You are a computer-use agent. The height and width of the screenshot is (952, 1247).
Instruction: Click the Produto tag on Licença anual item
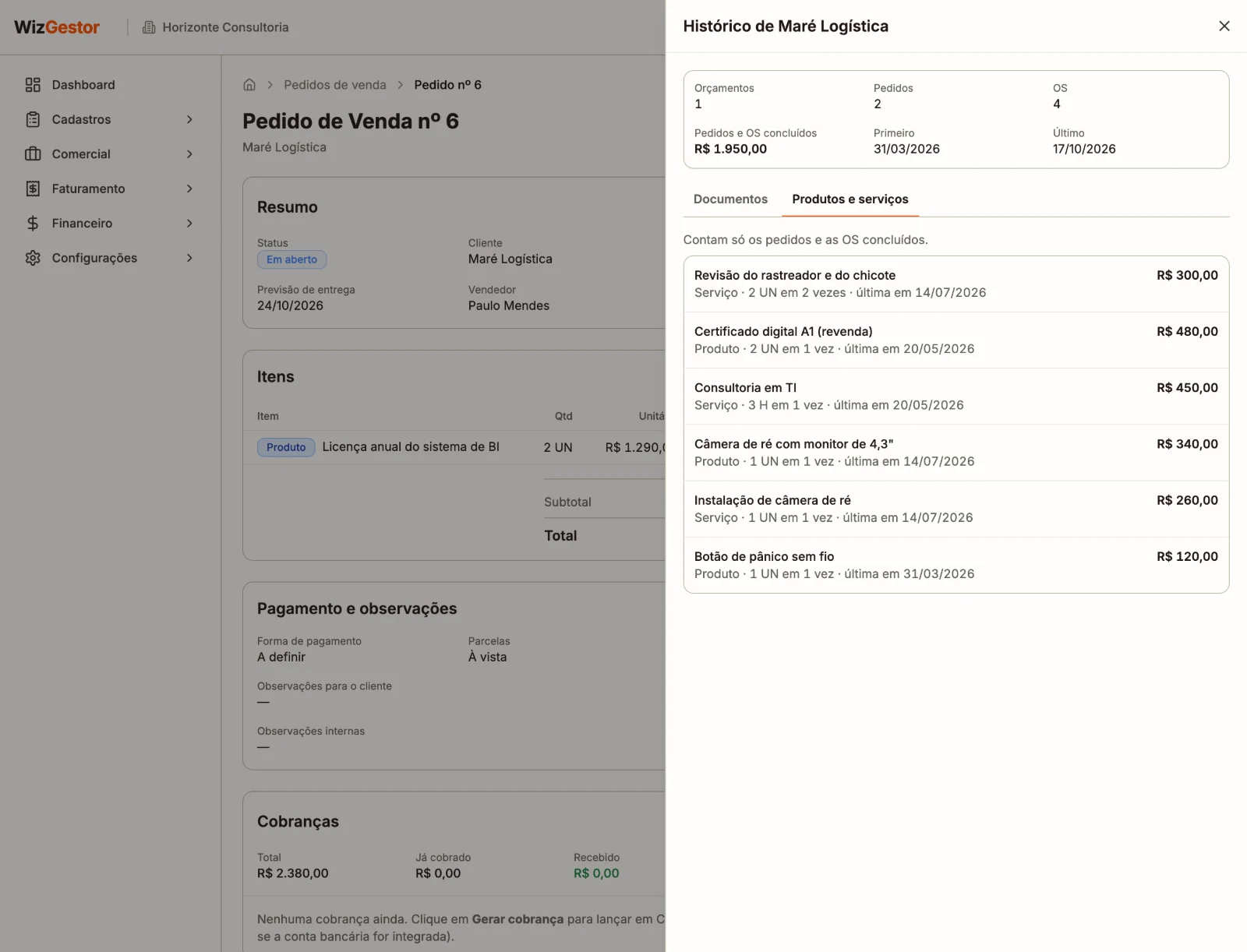point(286,447)
